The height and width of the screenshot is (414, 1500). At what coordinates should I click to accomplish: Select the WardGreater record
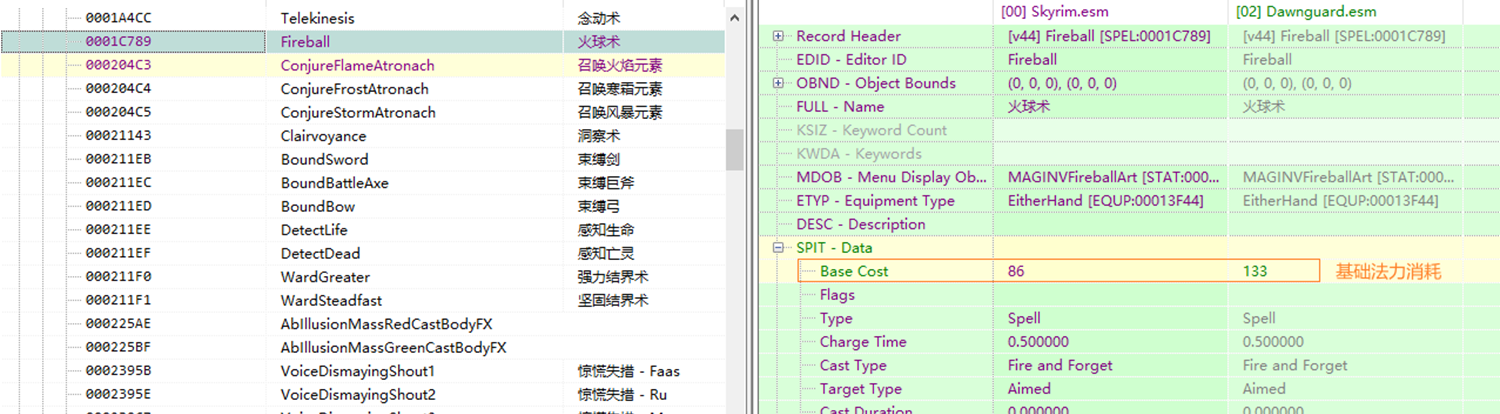[363, 277]
